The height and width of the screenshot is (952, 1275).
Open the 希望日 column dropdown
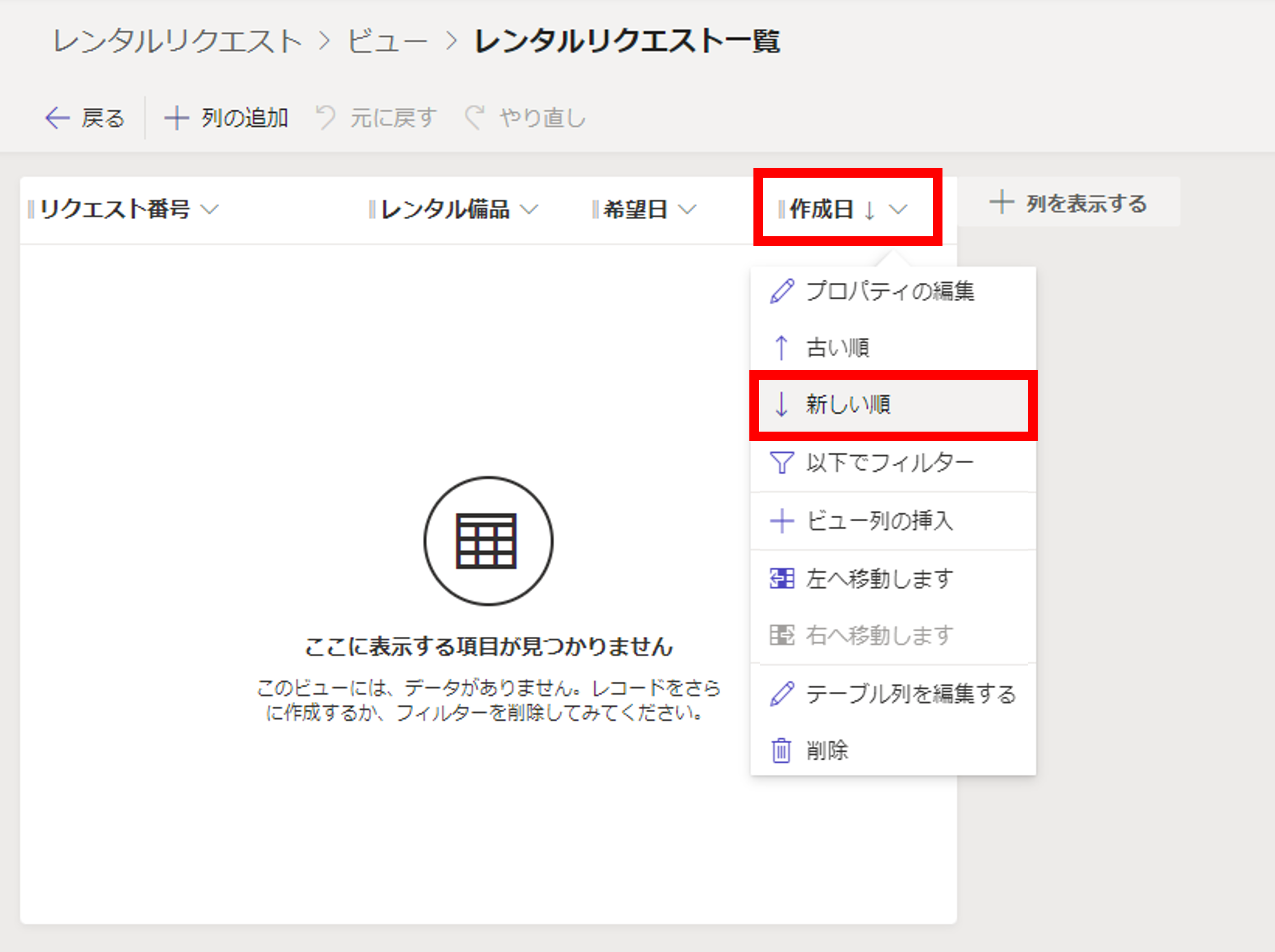pos(688,209)
